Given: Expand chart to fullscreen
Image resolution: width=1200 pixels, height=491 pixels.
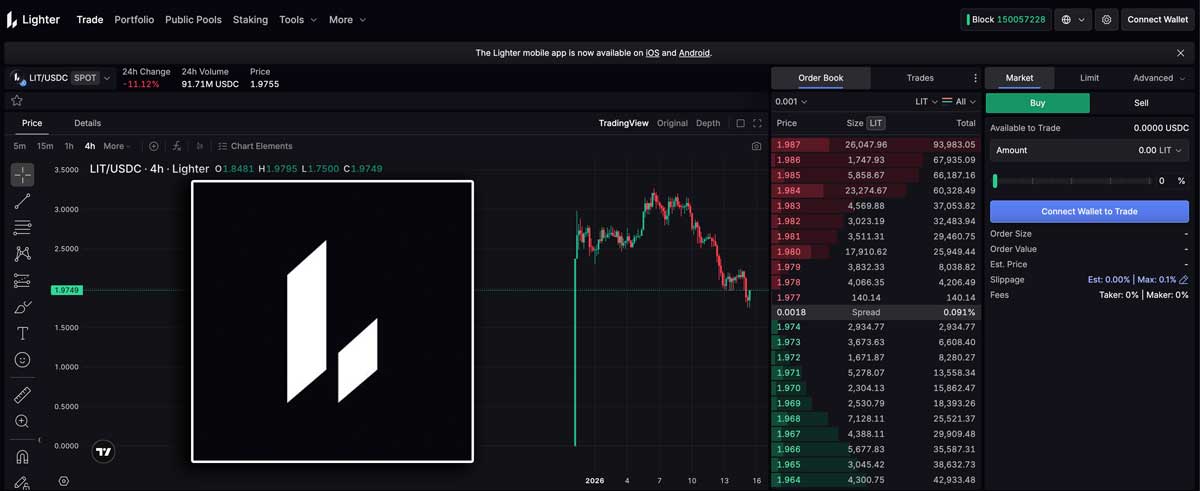Looking at the screenshot, I should point(757,123).
